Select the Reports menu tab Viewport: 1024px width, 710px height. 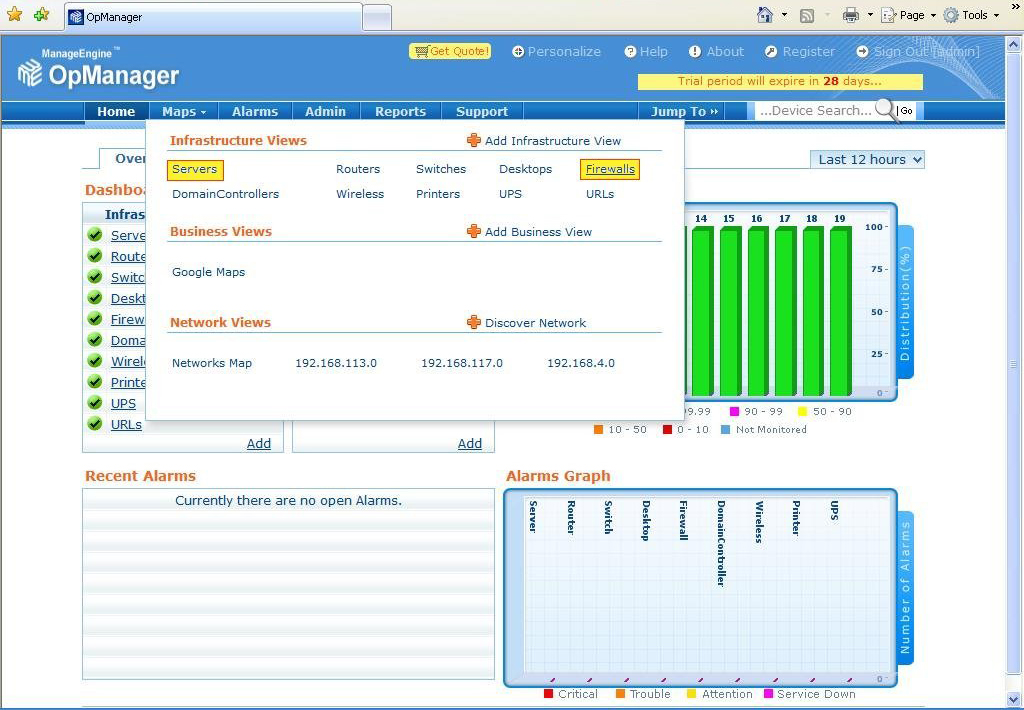pyautogui.click(x=400, y=112)
